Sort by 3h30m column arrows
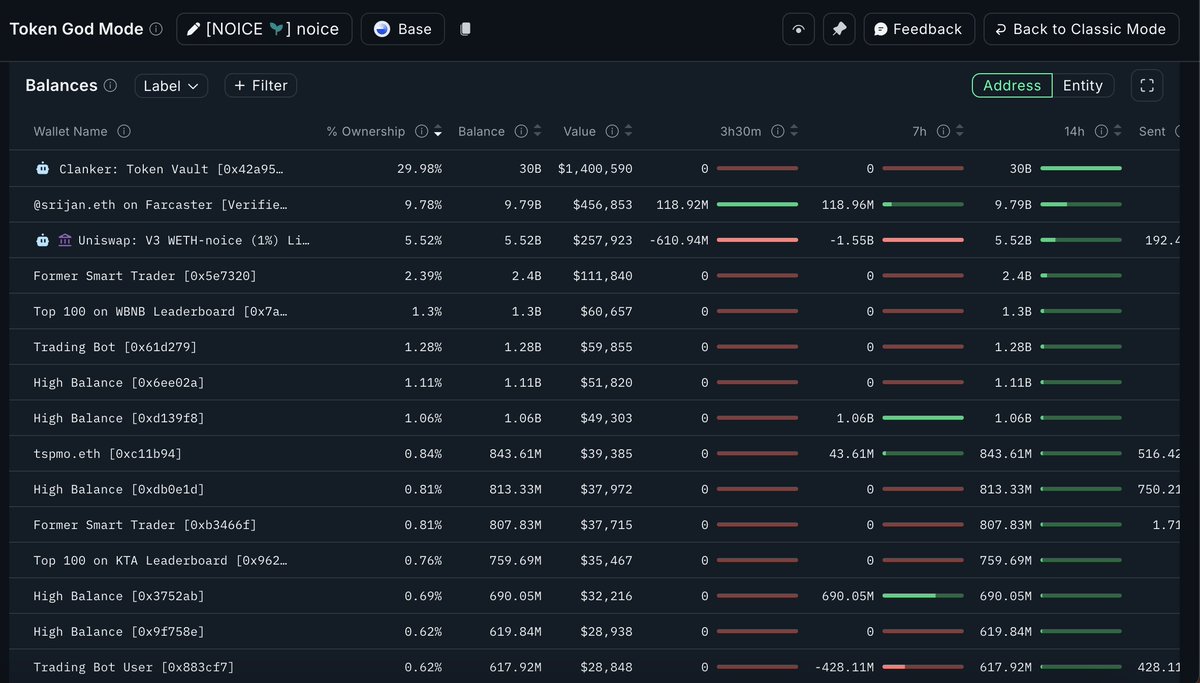 (x=794, y=131)
